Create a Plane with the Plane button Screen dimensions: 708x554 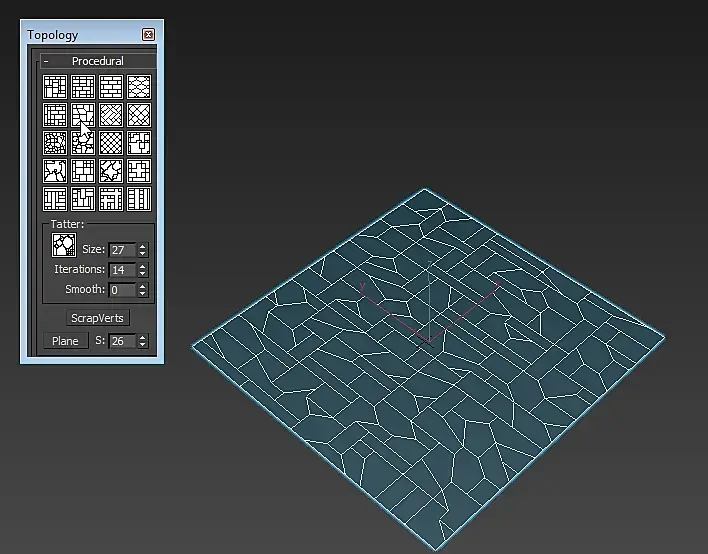(x=65, y=341)
